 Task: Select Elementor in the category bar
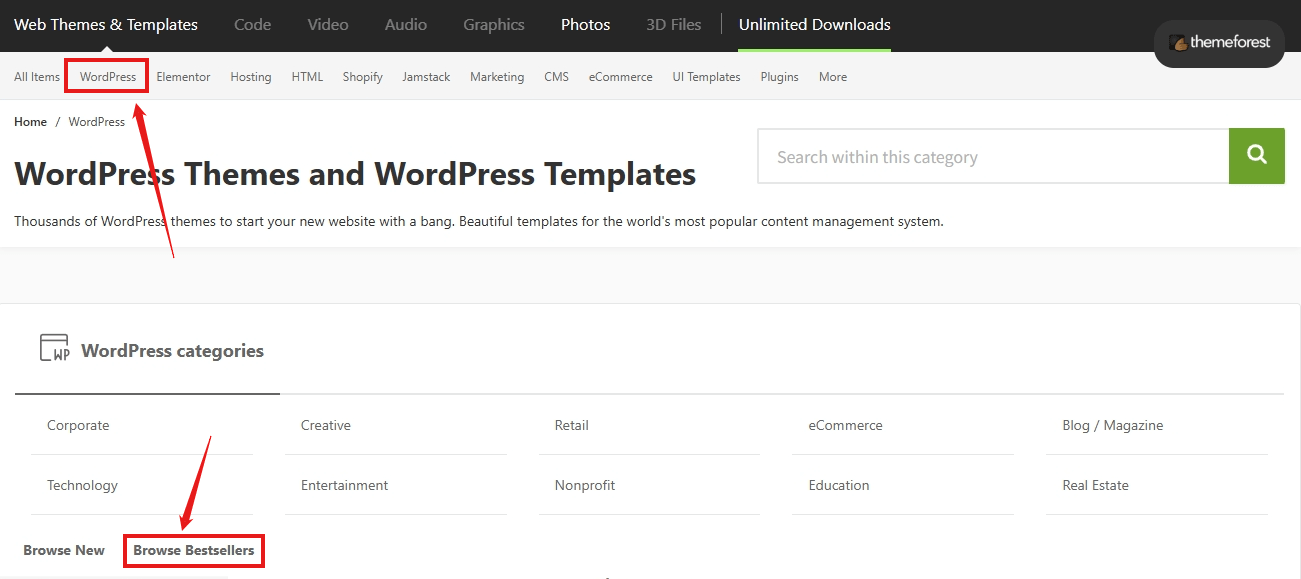183,77
